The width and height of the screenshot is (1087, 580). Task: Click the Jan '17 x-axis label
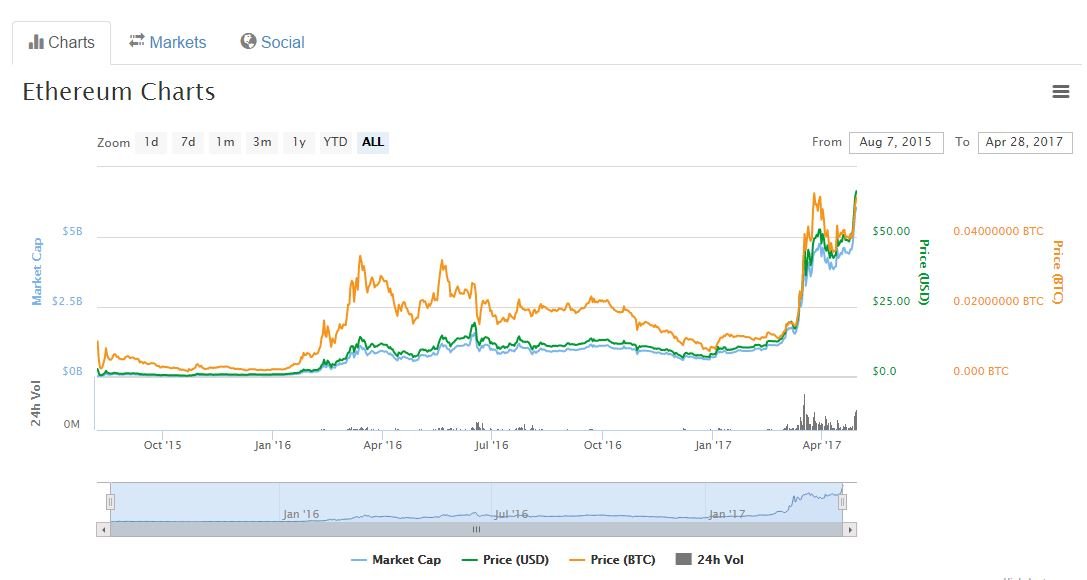click(713, 445)
